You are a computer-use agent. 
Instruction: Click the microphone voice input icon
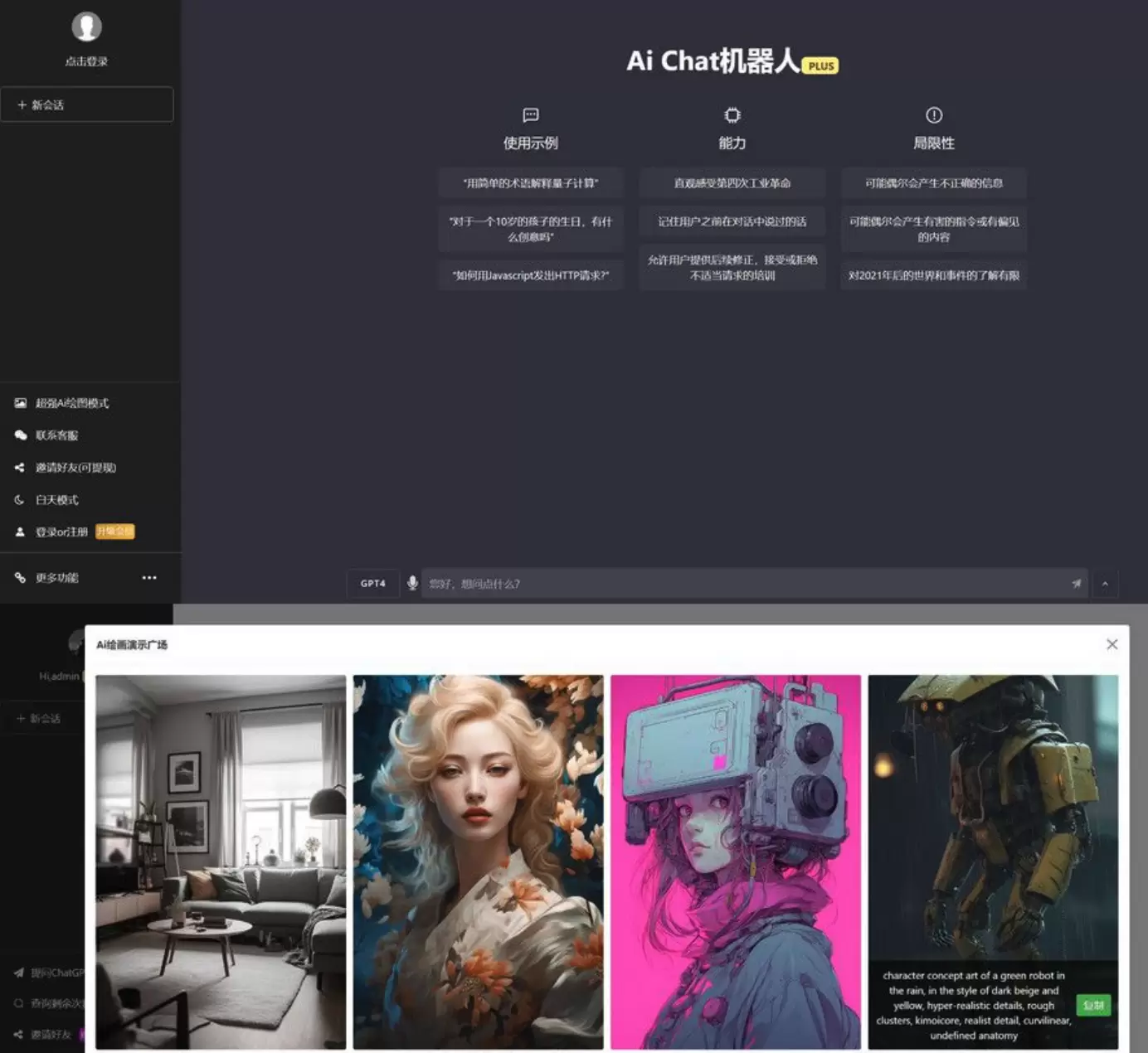(412, 584)
